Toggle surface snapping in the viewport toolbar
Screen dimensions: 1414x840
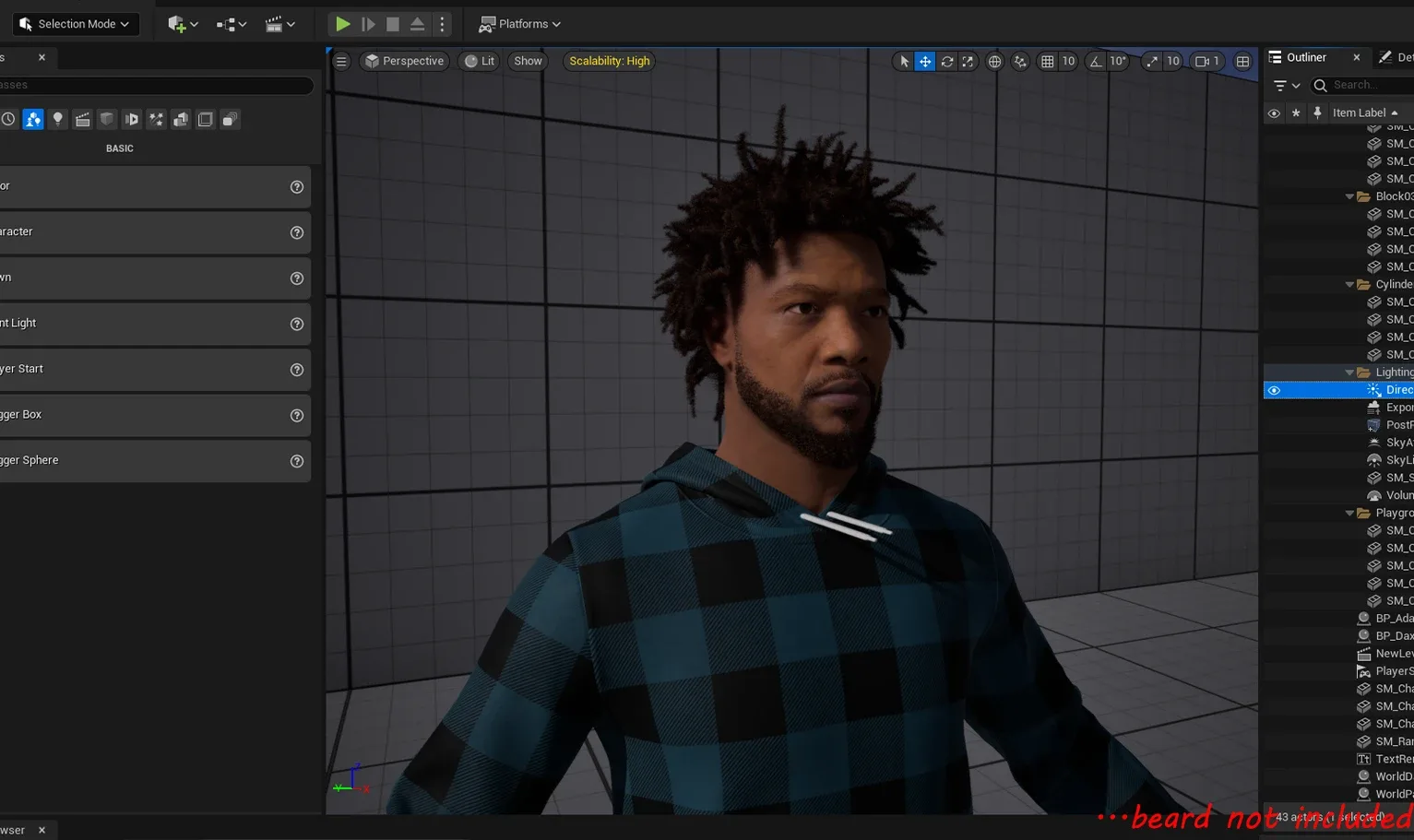pos(1020,61)
